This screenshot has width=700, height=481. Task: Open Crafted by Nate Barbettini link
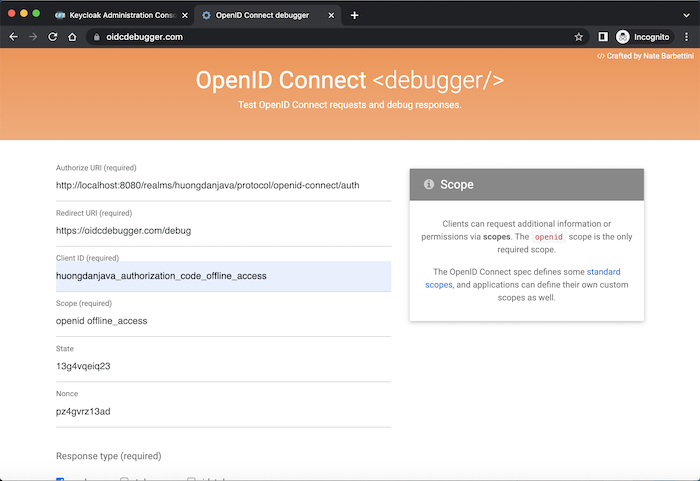(x=646, y=56)
